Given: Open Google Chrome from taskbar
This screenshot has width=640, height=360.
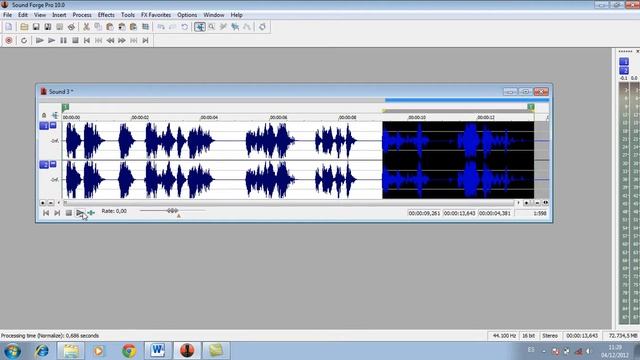Looking at the screenshot, I should coord(129,351).
